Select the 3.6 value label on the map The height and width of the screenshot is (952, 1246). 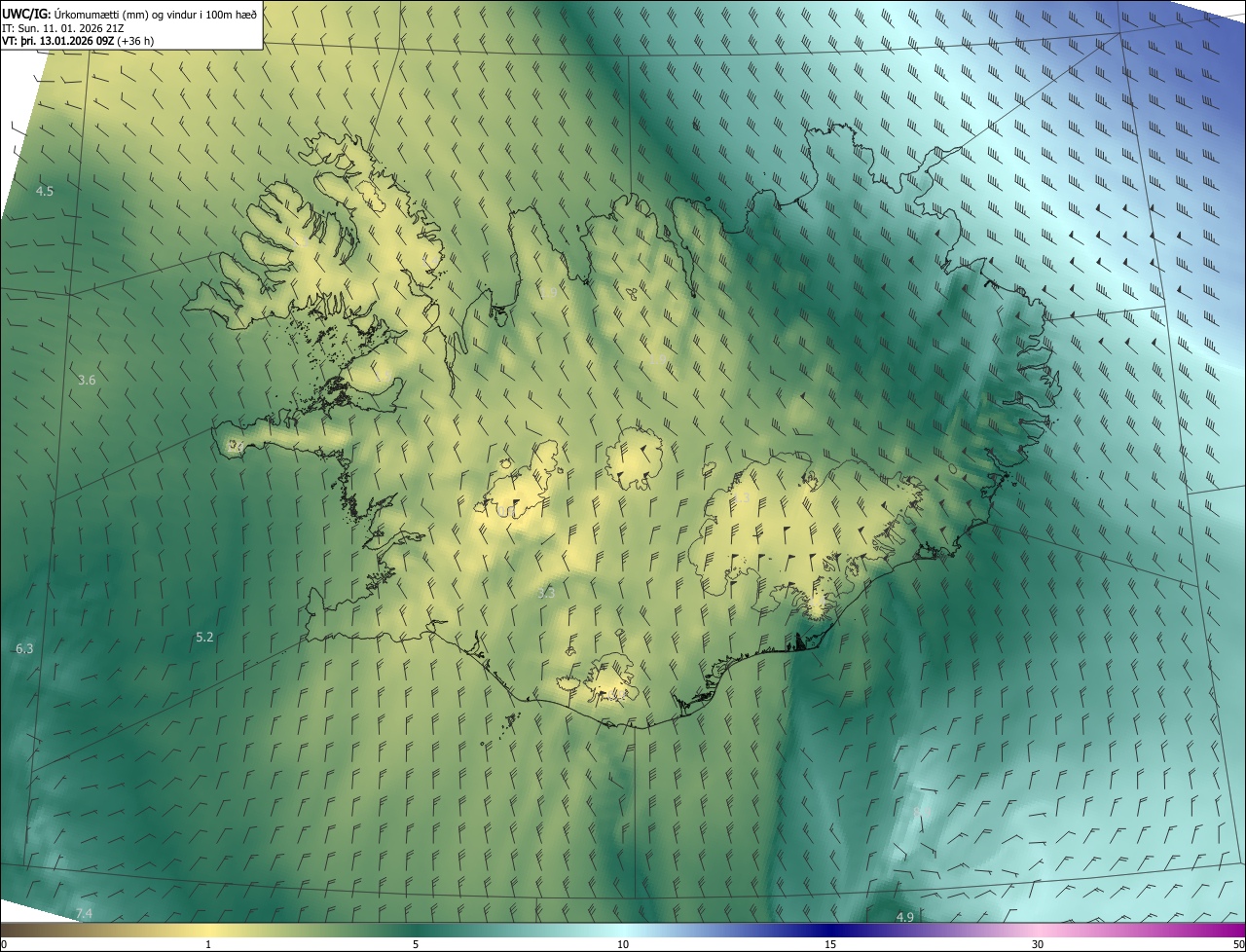coord(87,380)
